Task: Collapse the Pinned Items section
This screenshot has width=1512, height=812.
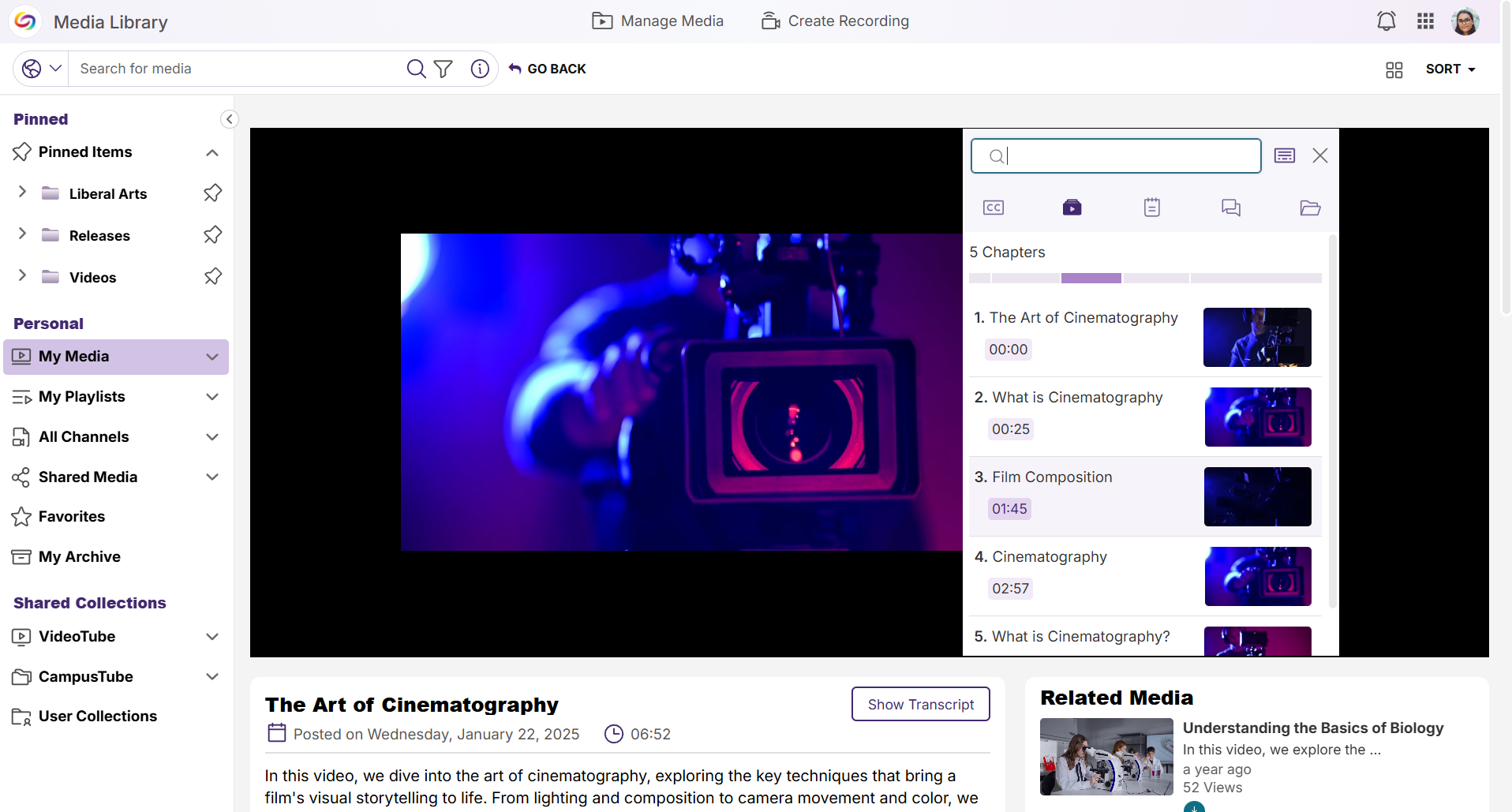Action: coord(212,152)
